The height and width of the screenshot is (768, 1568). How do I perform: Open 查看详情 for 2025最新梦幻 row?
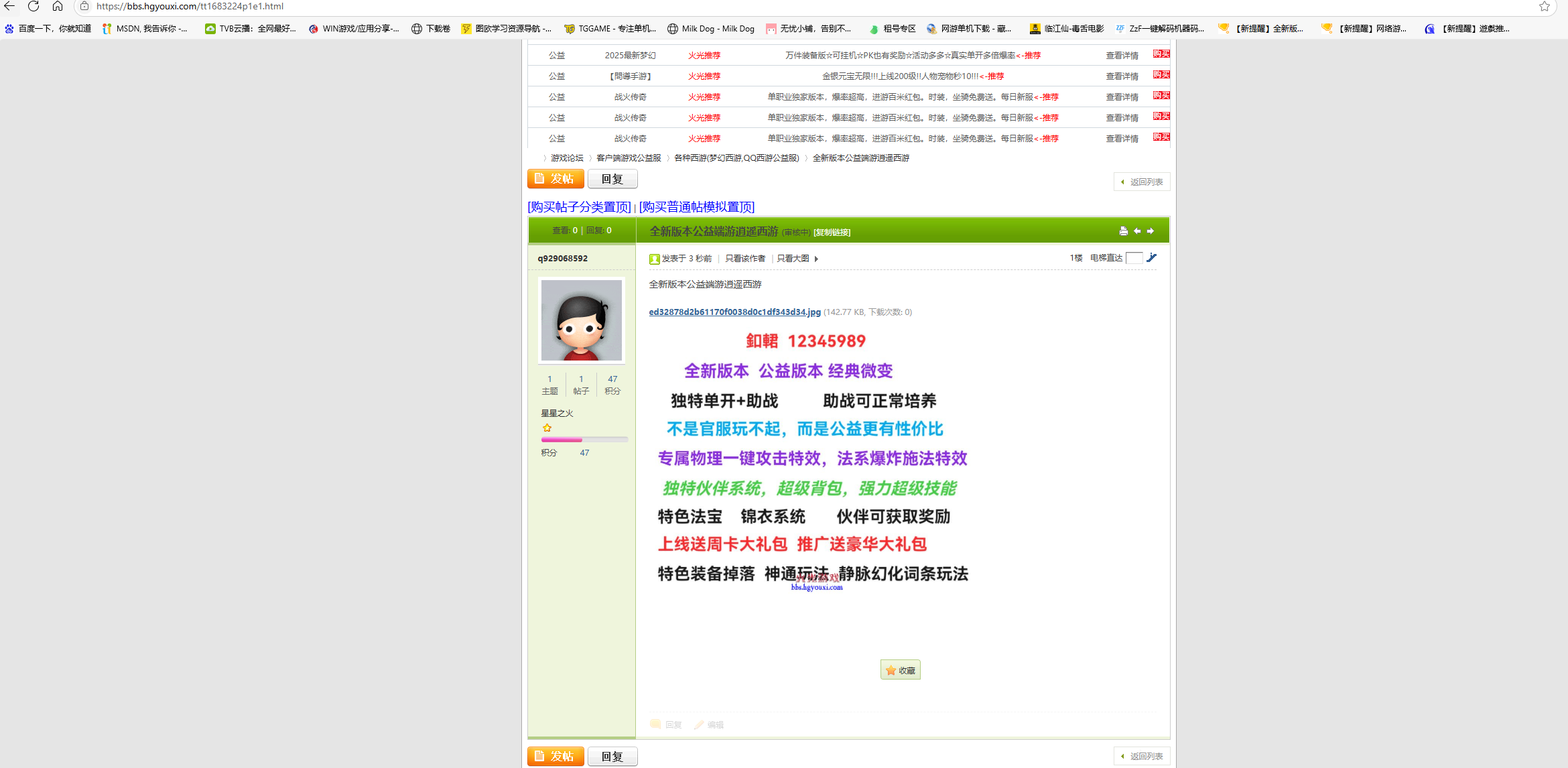click(x=1122, y=56)
